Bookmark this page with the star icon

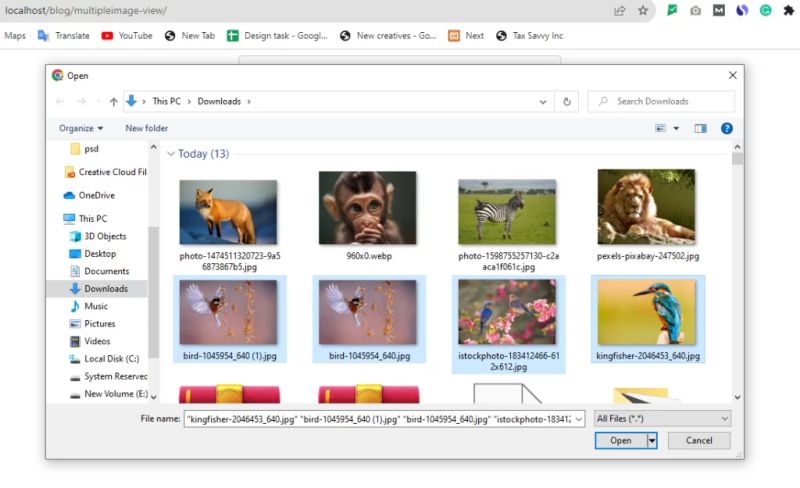(643, 10)
